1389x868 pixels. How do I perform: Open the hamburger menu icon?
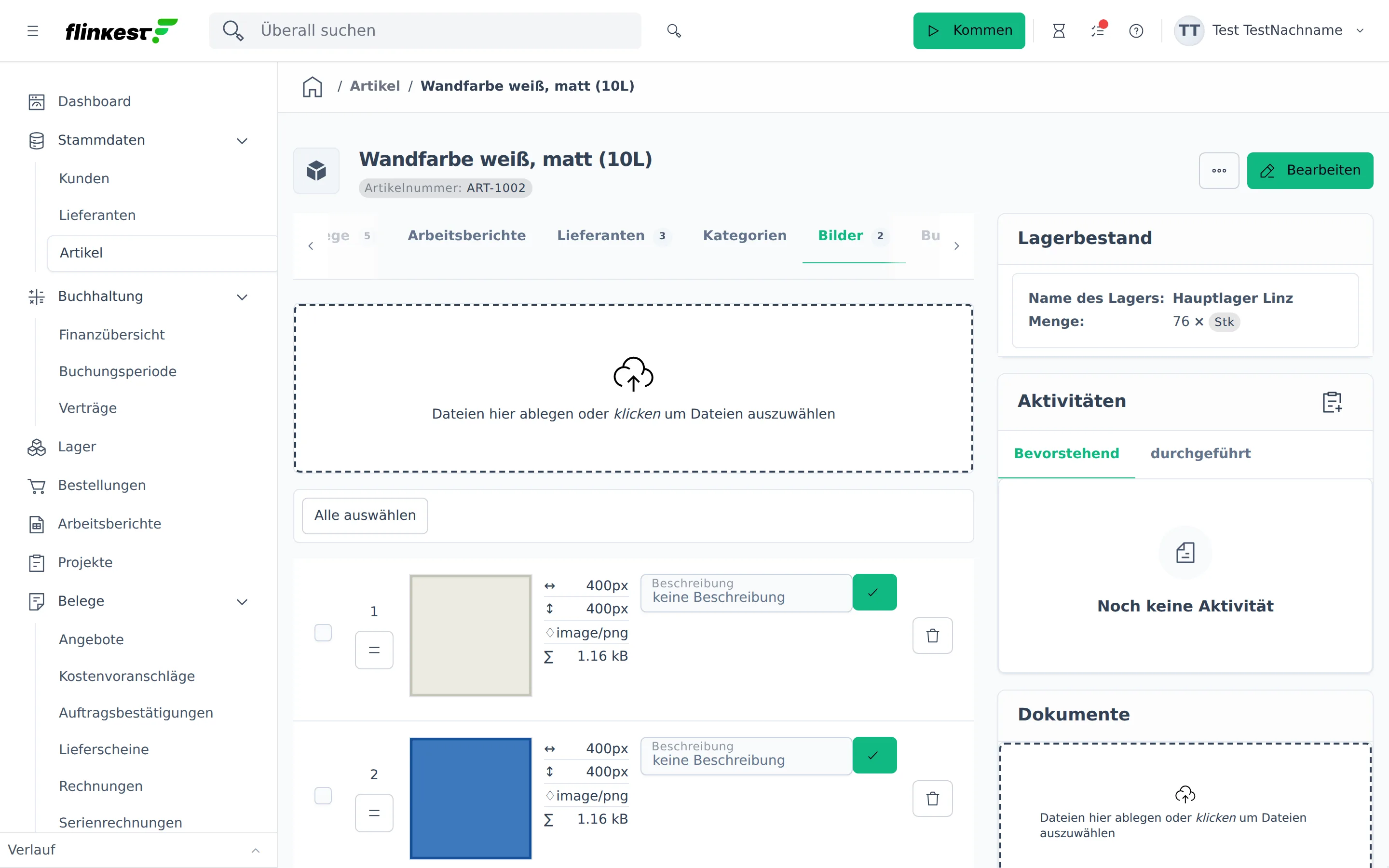(33, 30)
